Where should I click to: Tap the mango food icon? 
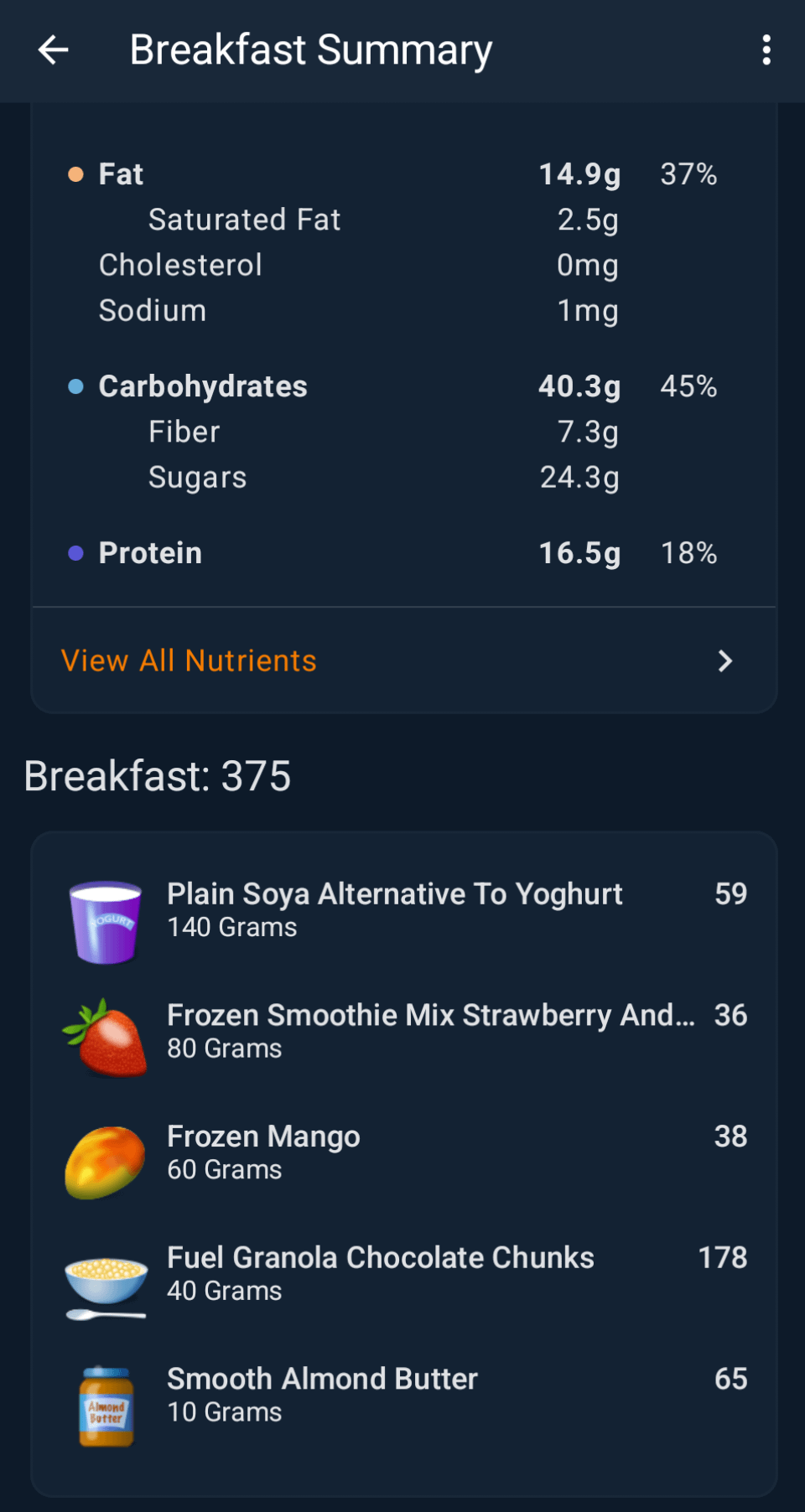click(106, 1162)
